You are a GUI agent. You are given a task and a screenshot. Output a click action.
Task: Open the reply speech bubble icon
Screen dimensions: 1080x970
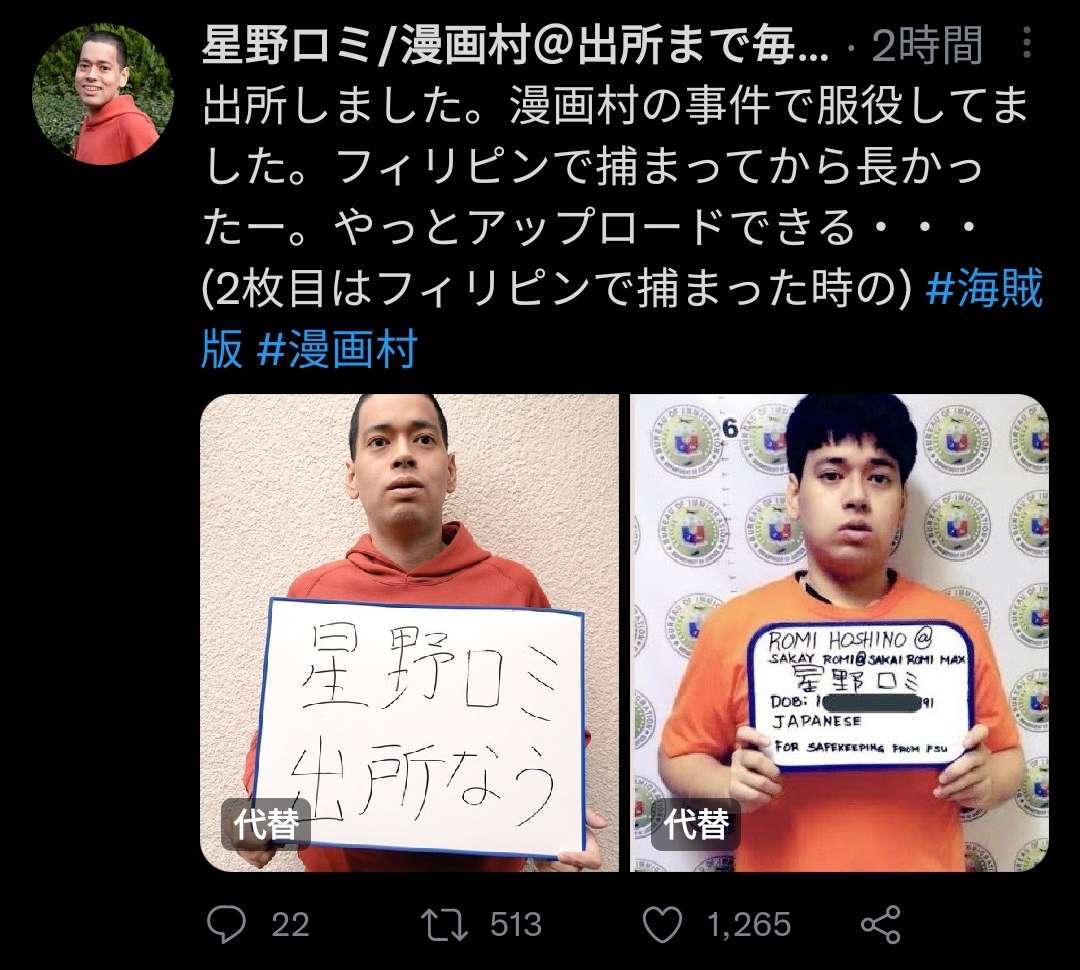coord(226,925)
